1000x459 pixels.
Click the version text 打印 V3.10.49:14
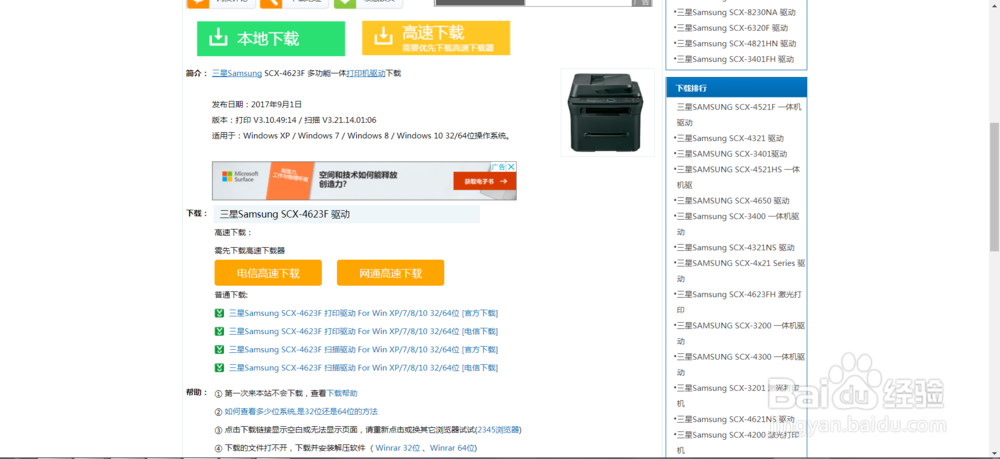point(265,120)
